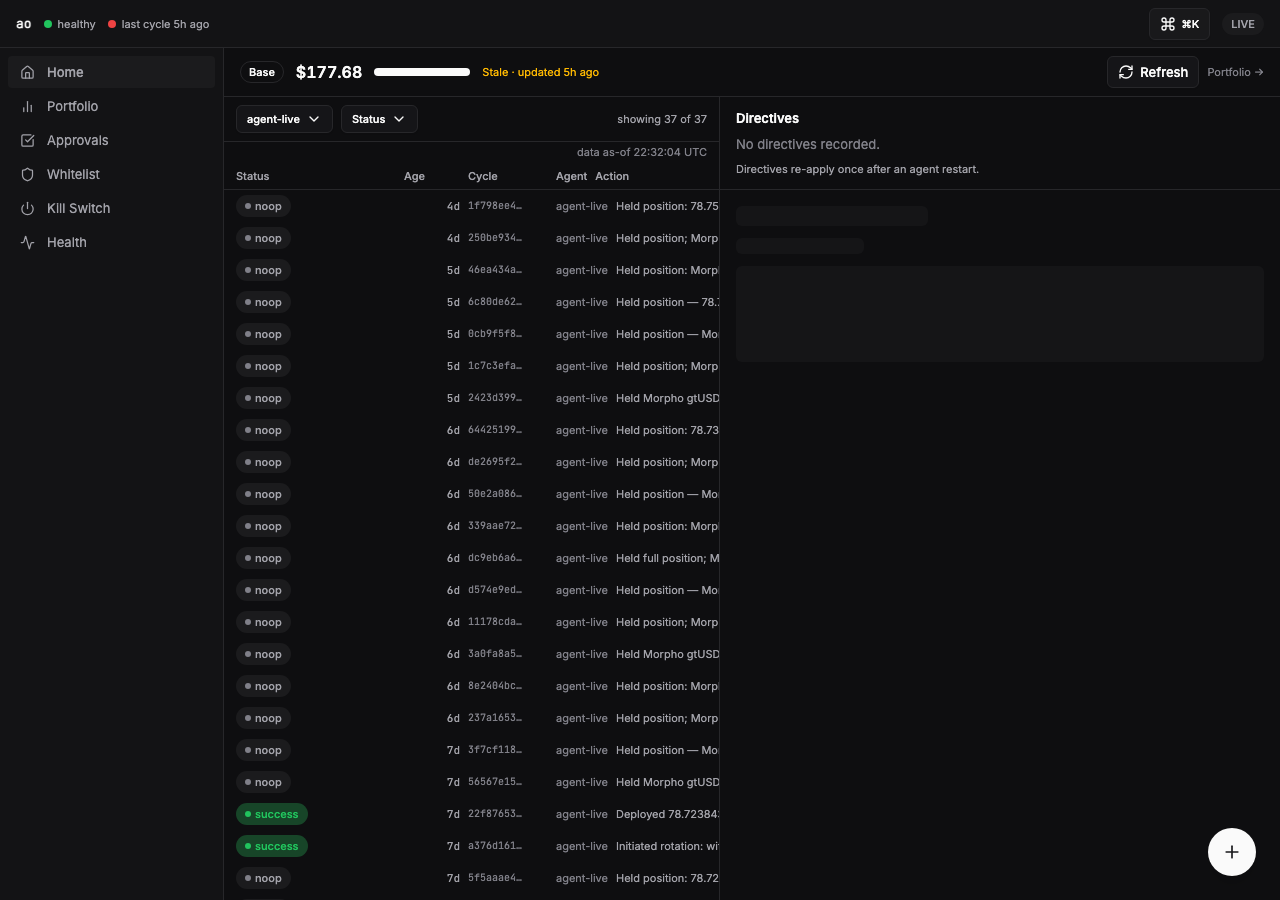Screen dimensions: 1280x900
Task: Click the noop badge for cycle 5f5aaae4
Action: 264,878
